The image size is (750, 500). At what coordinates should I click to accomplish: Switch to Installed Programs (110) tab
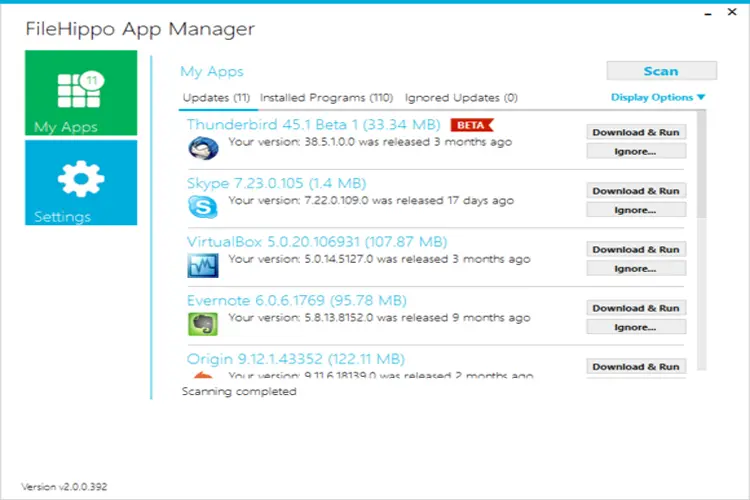327,98
